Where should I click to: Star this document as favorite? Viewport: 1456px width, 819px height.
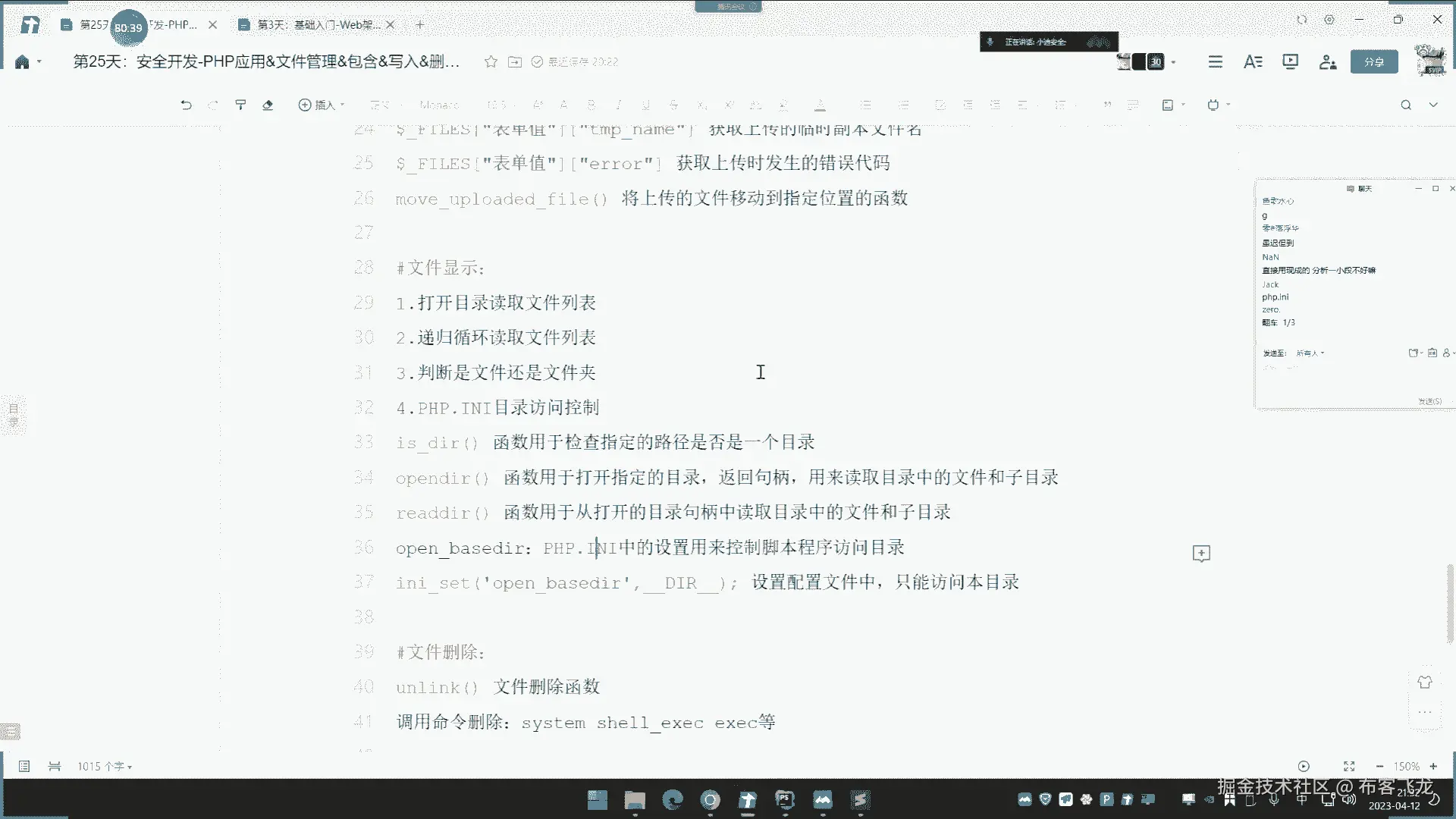(491, 62)
